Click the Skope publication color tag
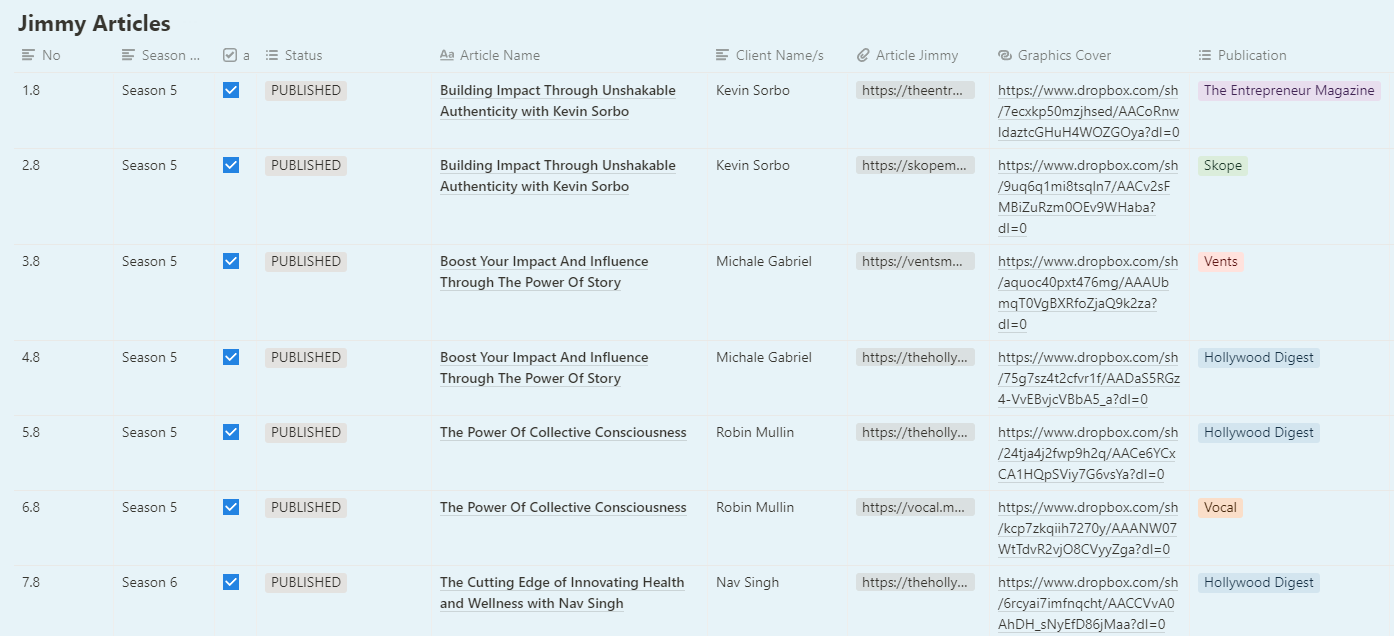Screen dimensions: 1394x636 coord(1222,166)
